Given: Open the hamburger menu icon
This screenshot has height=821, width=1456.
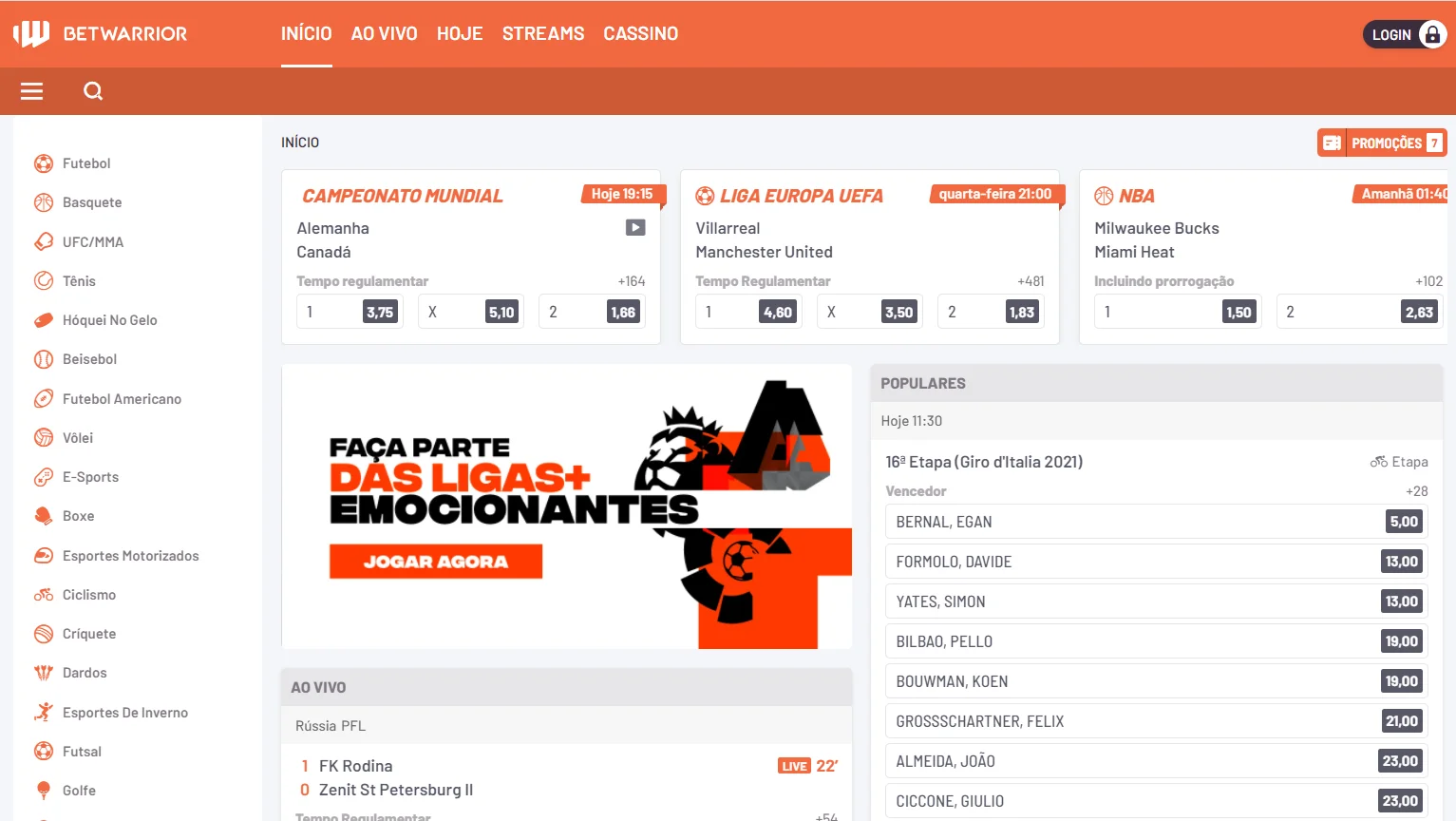Looking at the screenshot, I should 32,91.
